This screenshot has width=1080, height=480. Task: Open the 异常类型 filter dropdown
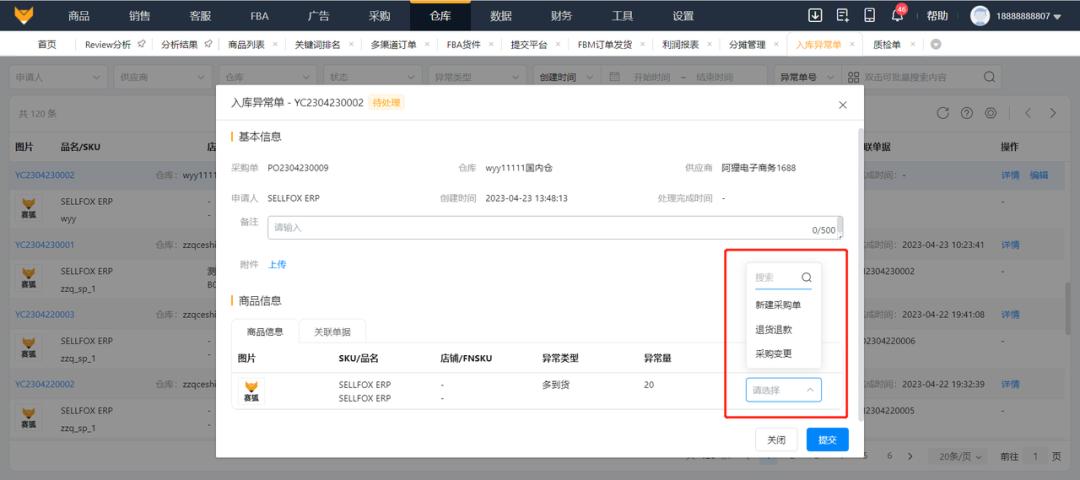coord(477,77)
